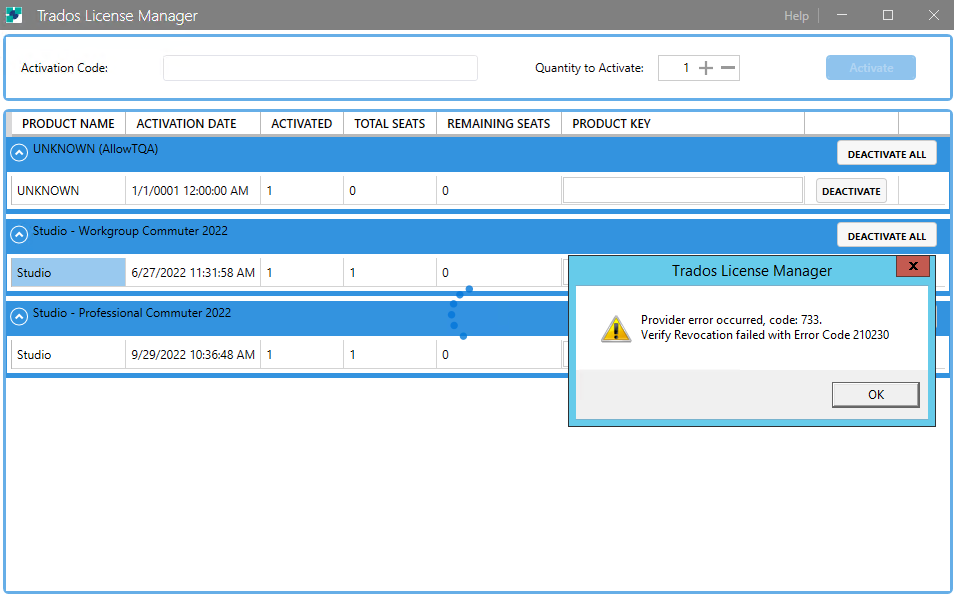
Task: Close the error dialog with red X
Action: 913,266
